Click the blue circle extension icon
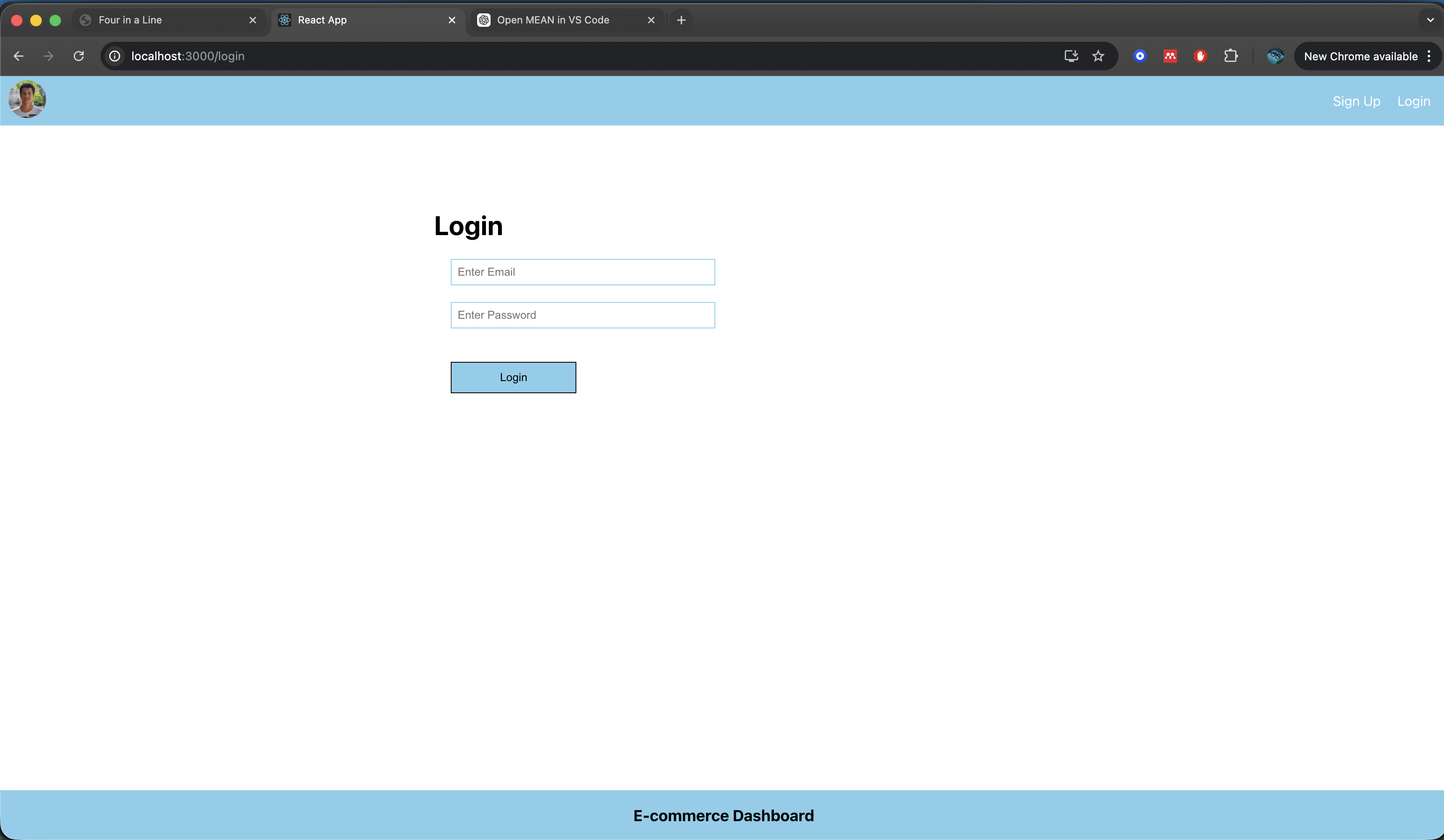The width and height of the screenshot is (1444, 840). click(1140, 56)
